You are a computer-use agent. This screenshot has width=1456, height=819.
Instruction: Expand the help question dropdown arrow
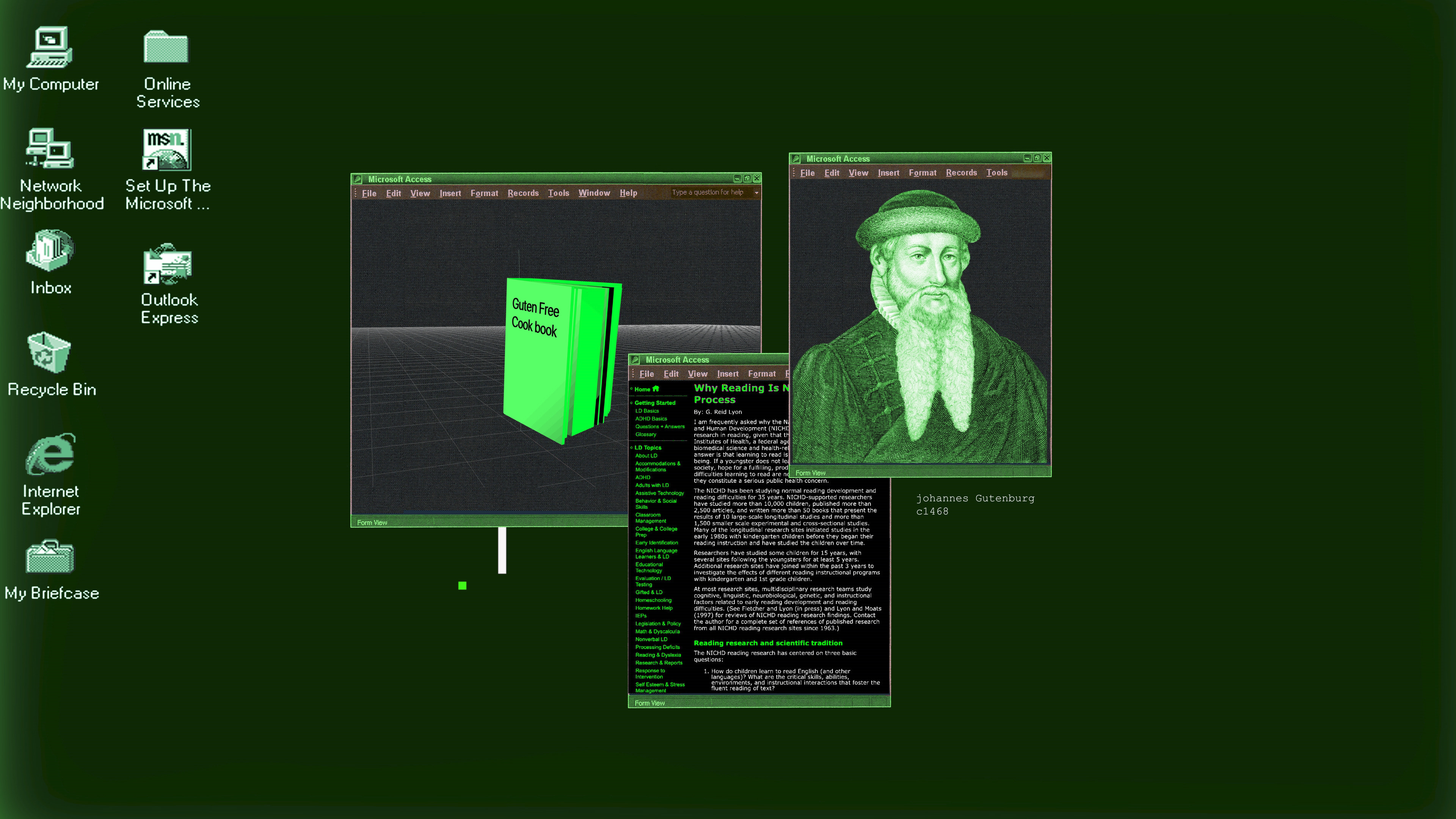(x=756, y=193)
